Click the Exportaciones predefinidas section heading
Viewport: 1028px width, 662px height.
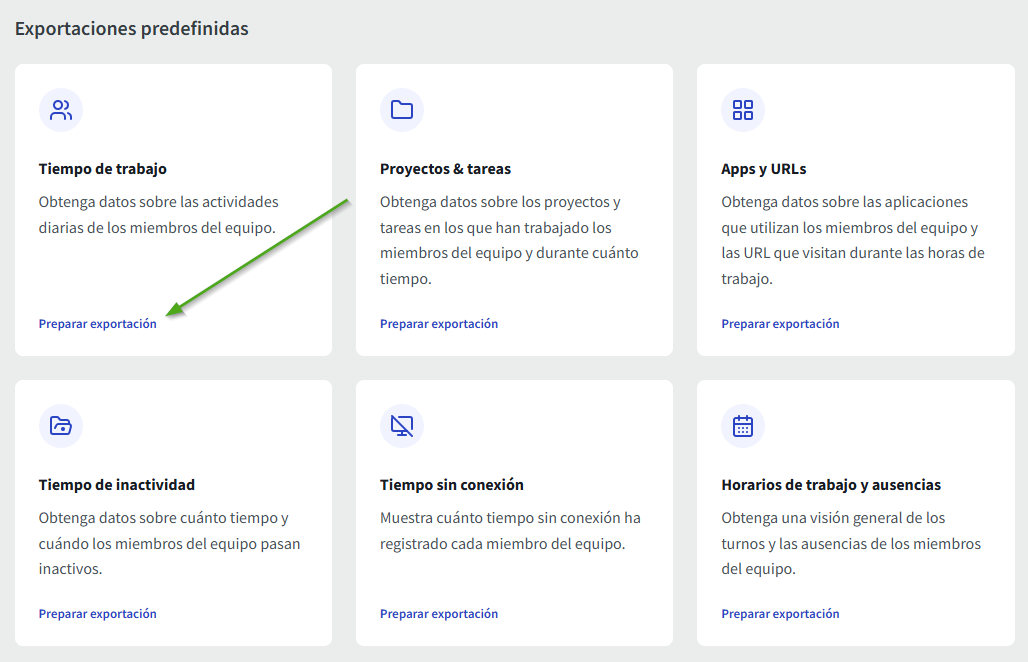click(132, 29)
